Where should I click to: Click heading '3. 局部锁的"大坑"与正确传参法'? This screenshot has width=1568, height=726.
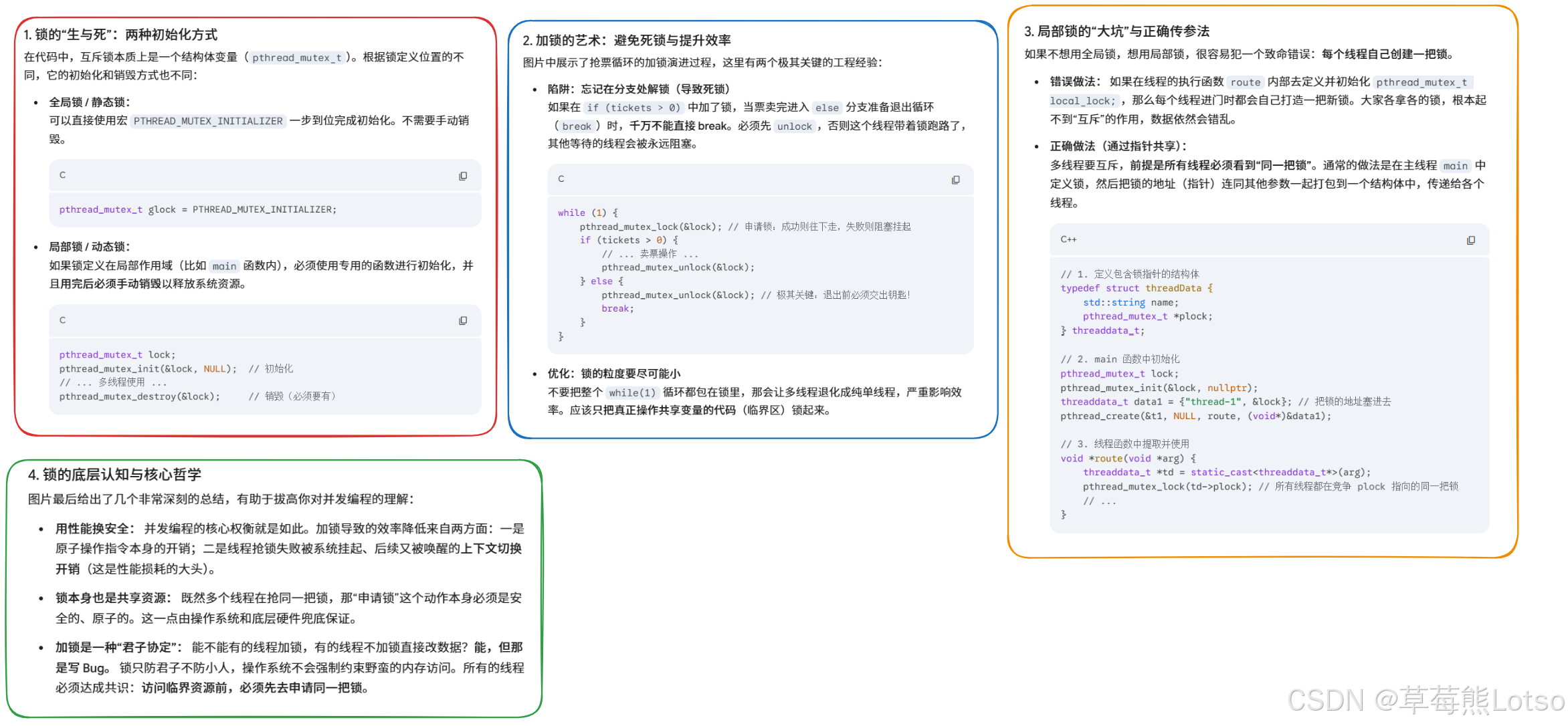pos(1116,31)
